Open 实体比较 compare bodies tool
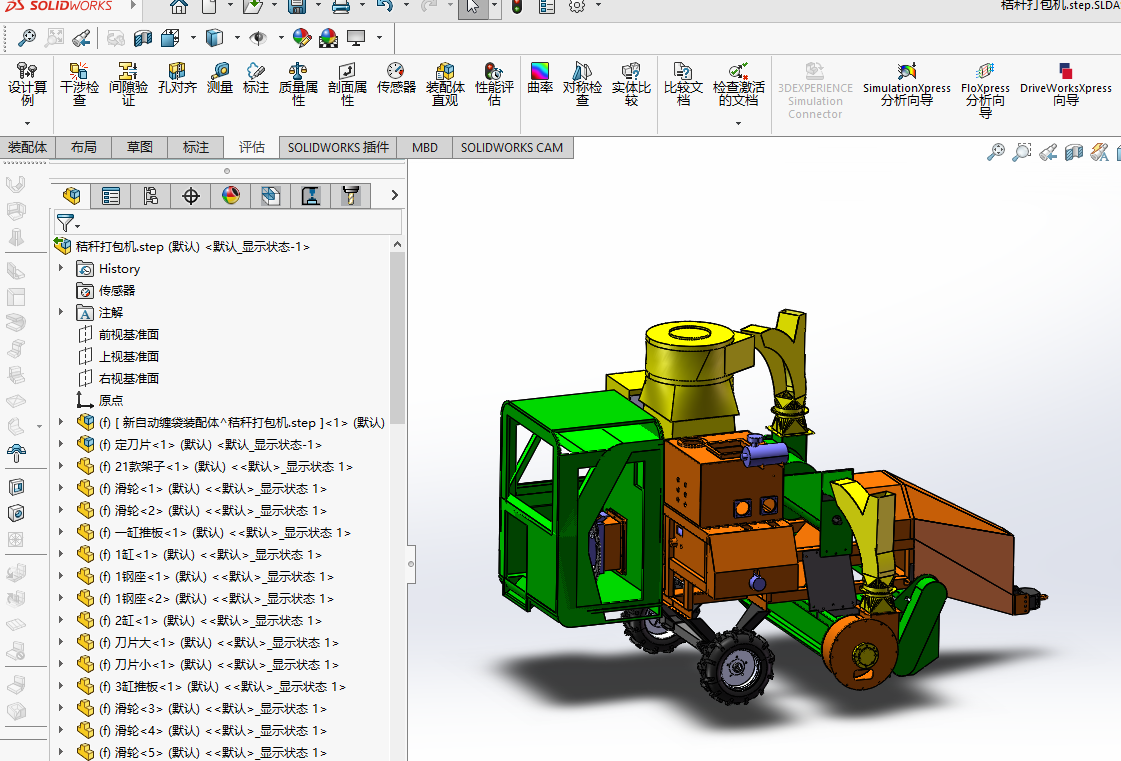The image size is (1121, 761). point(631,84)
